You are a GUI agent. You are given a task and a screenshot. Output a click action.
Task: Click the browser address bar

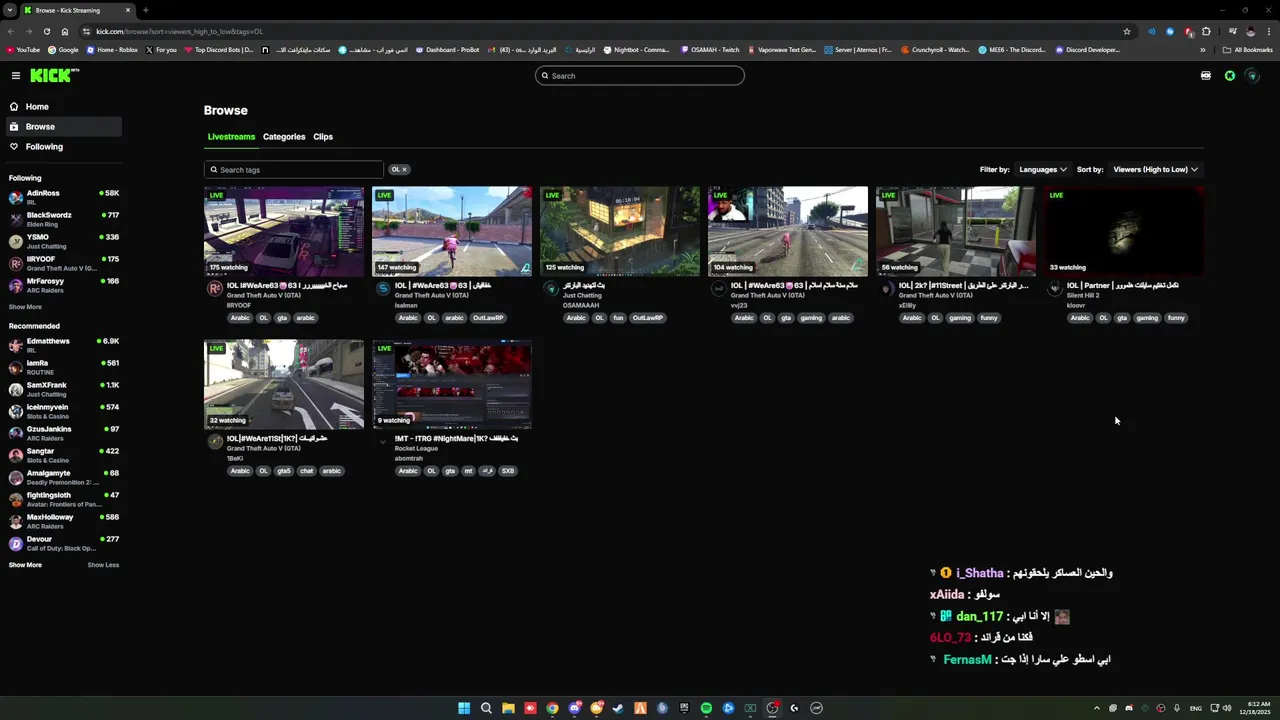pyautogui.click(x=600, y=31)
